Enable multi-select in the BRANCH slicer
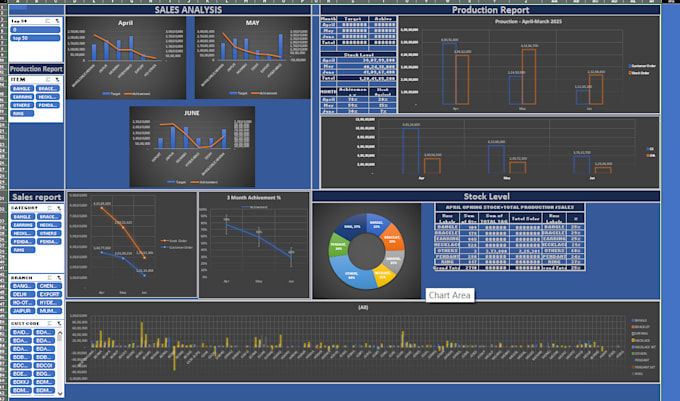The width and height of the screenshot is (680, 401). [49, 278]
